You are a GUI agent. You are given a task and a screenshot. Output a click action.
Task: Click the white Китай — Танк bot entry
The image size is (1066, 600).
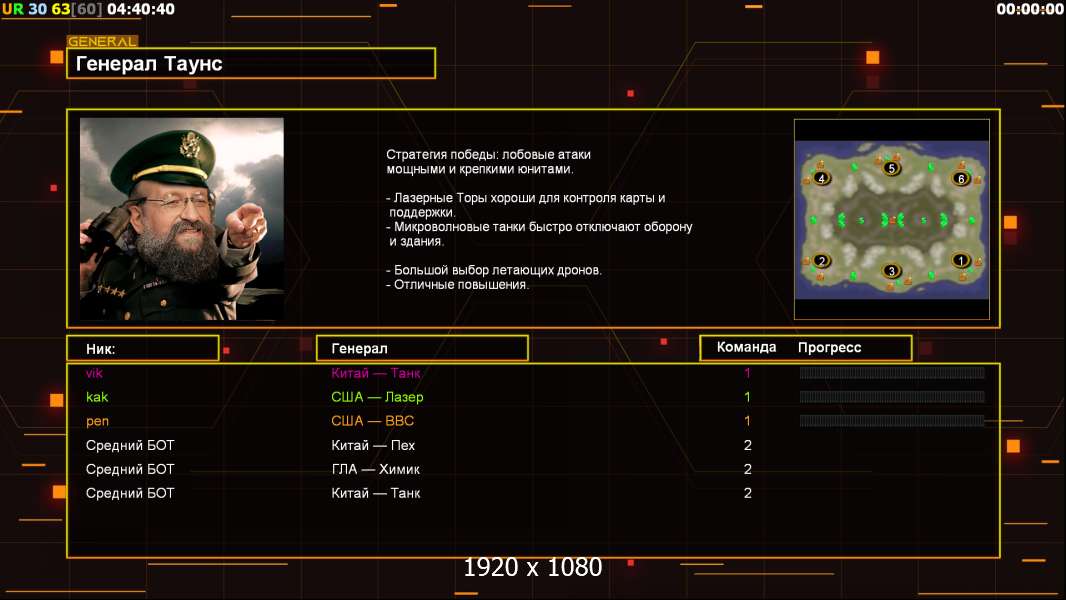[375, 493]
